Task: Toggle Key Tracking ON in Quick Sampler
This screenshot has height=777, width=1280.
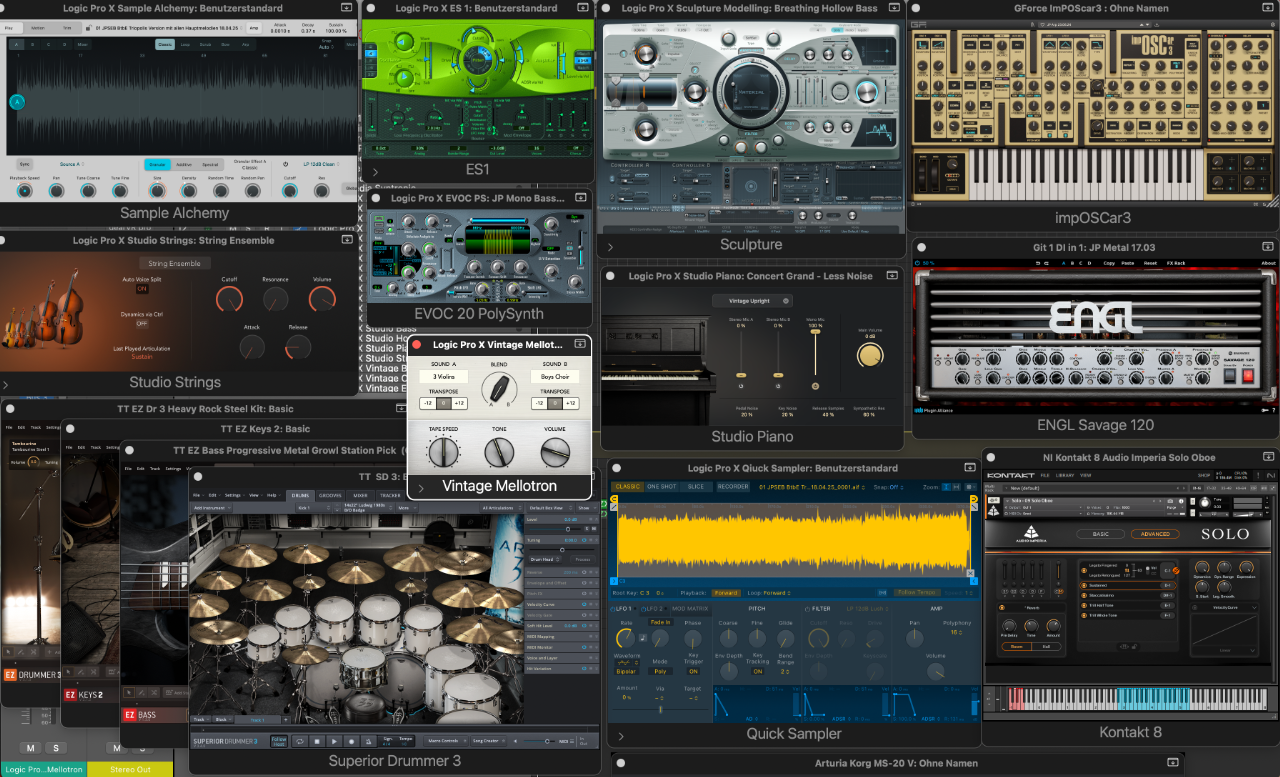Action: (758, 671)
